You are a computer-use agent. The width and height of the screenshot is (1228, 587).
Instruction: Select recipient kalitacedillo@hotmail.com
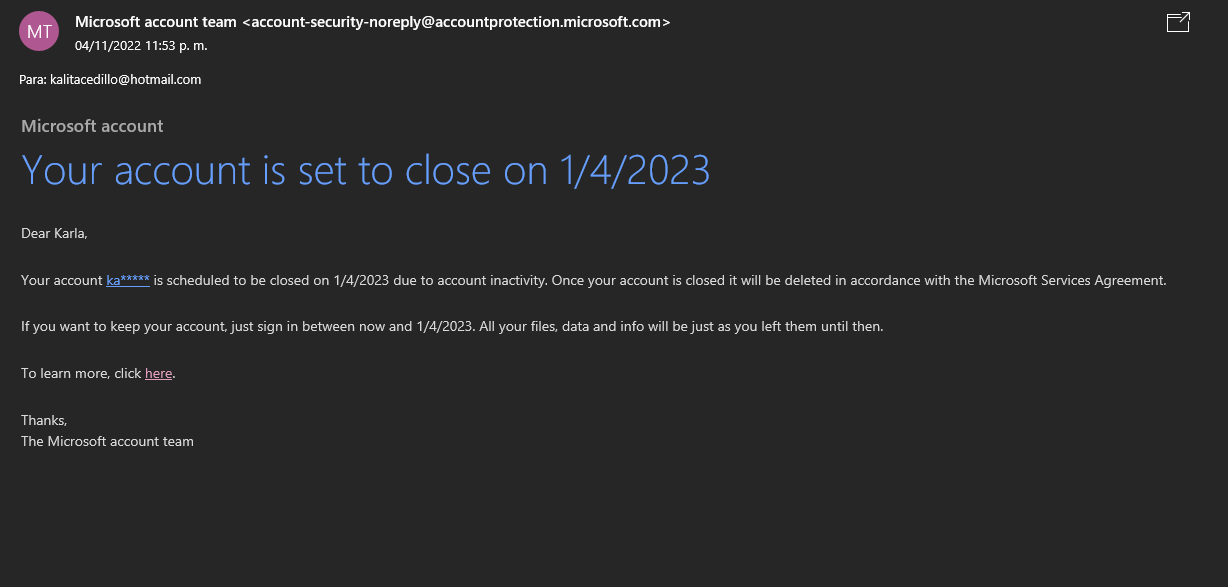[x=126, y=79]
